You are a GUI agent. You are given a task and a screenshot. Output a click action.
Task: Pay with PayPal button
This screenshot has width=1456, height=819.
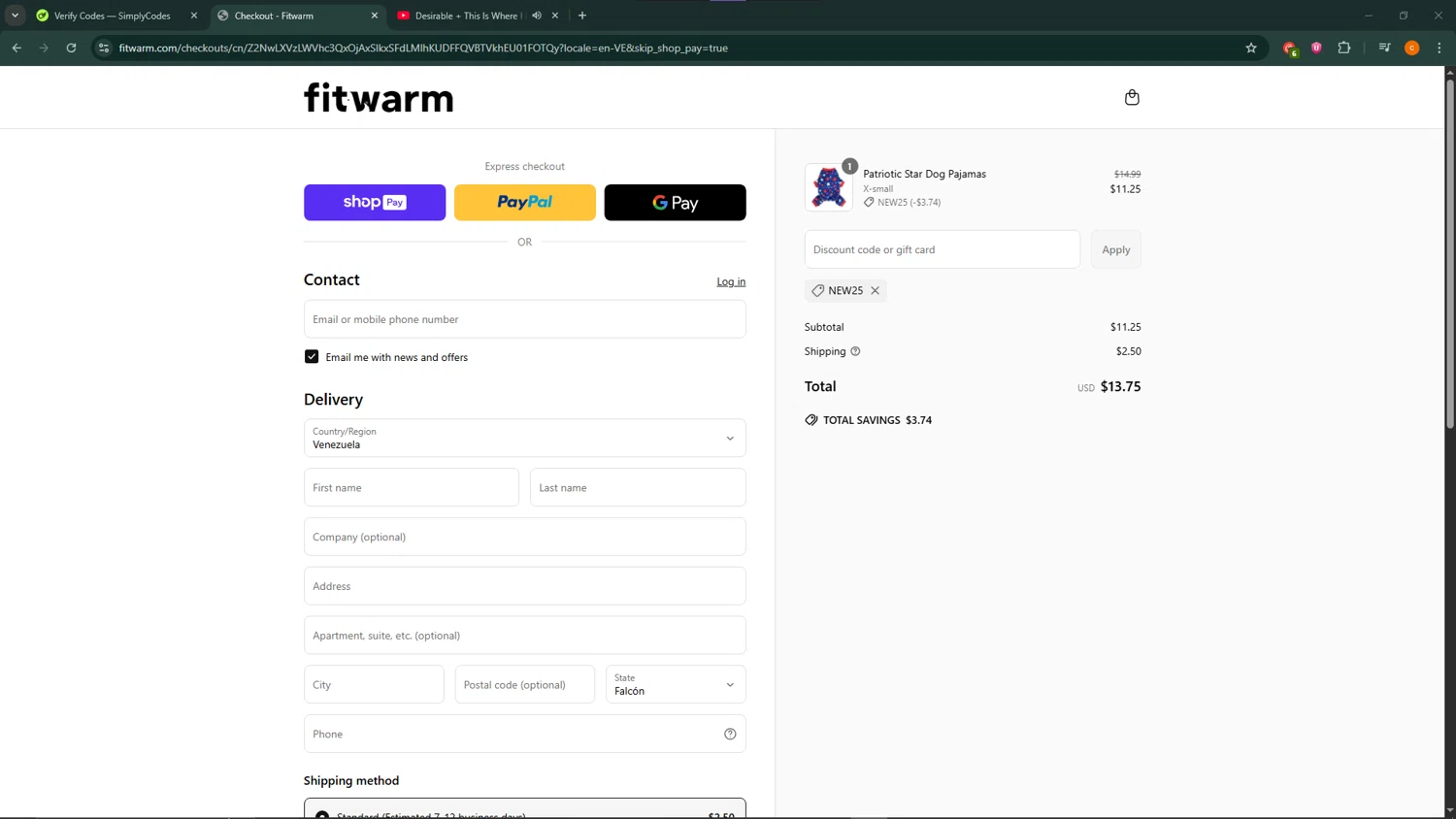(525, 203)
